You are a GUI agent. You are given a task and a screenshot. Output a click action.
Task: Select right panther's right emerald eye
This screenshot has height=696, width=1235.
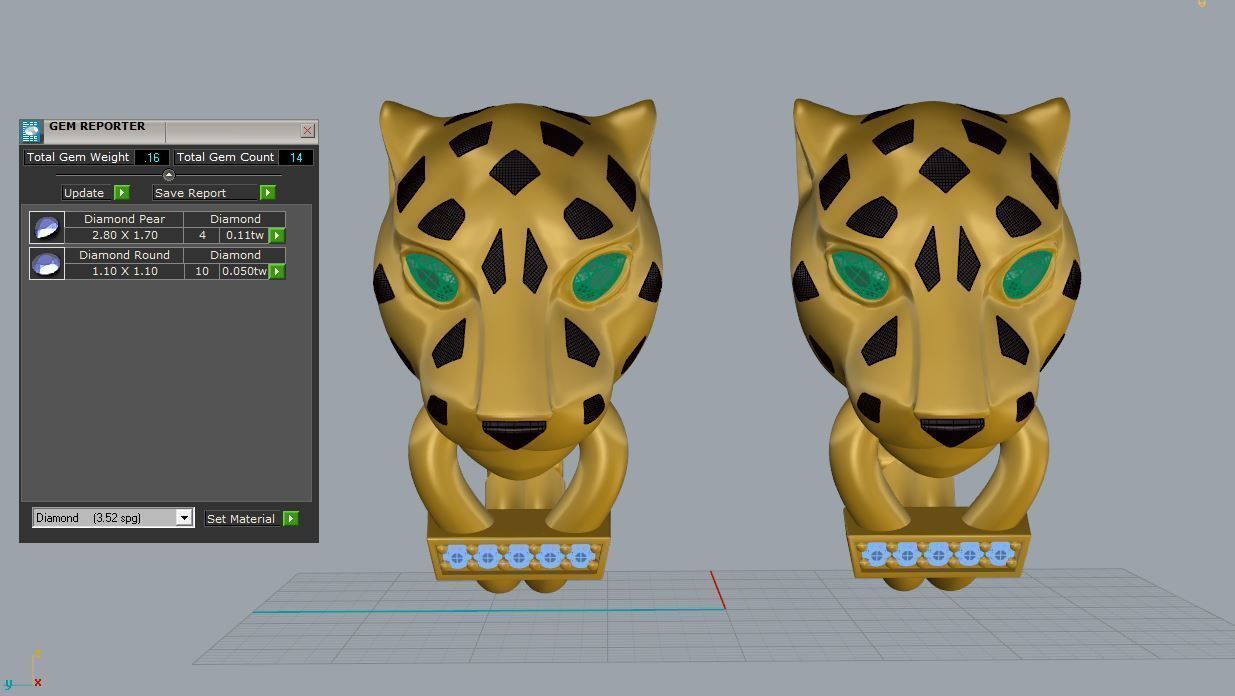point(1028,275)
